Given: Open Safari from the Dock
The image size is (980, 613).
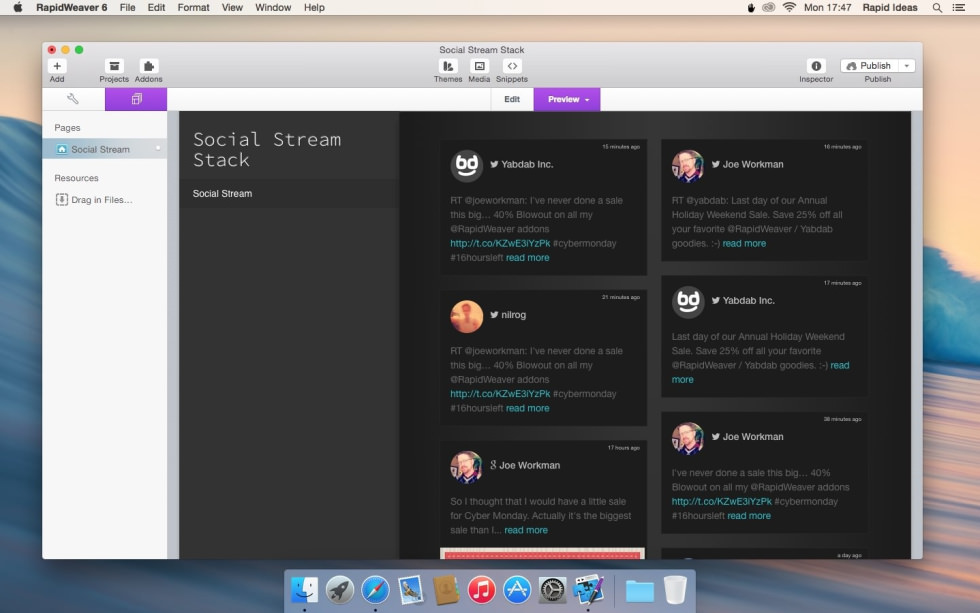Looking at the screenshot, I should [375, 589].
